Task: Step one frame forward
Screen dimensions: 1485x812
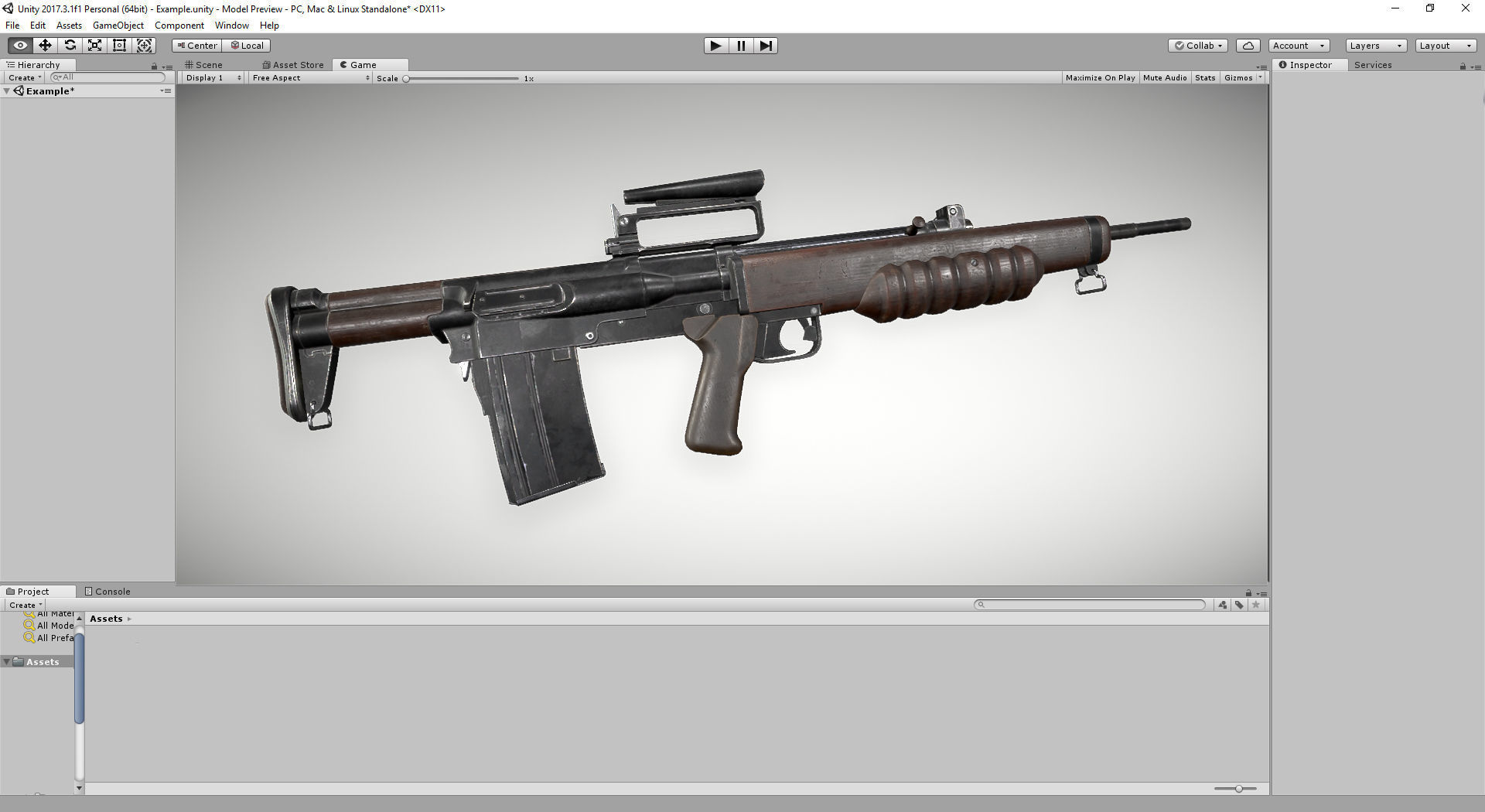Action: click(x=766, y=46)
